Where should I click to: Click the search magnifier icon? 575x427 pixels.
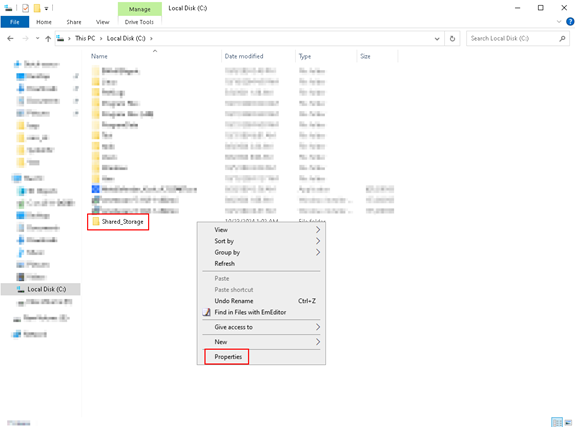point(562,39)
